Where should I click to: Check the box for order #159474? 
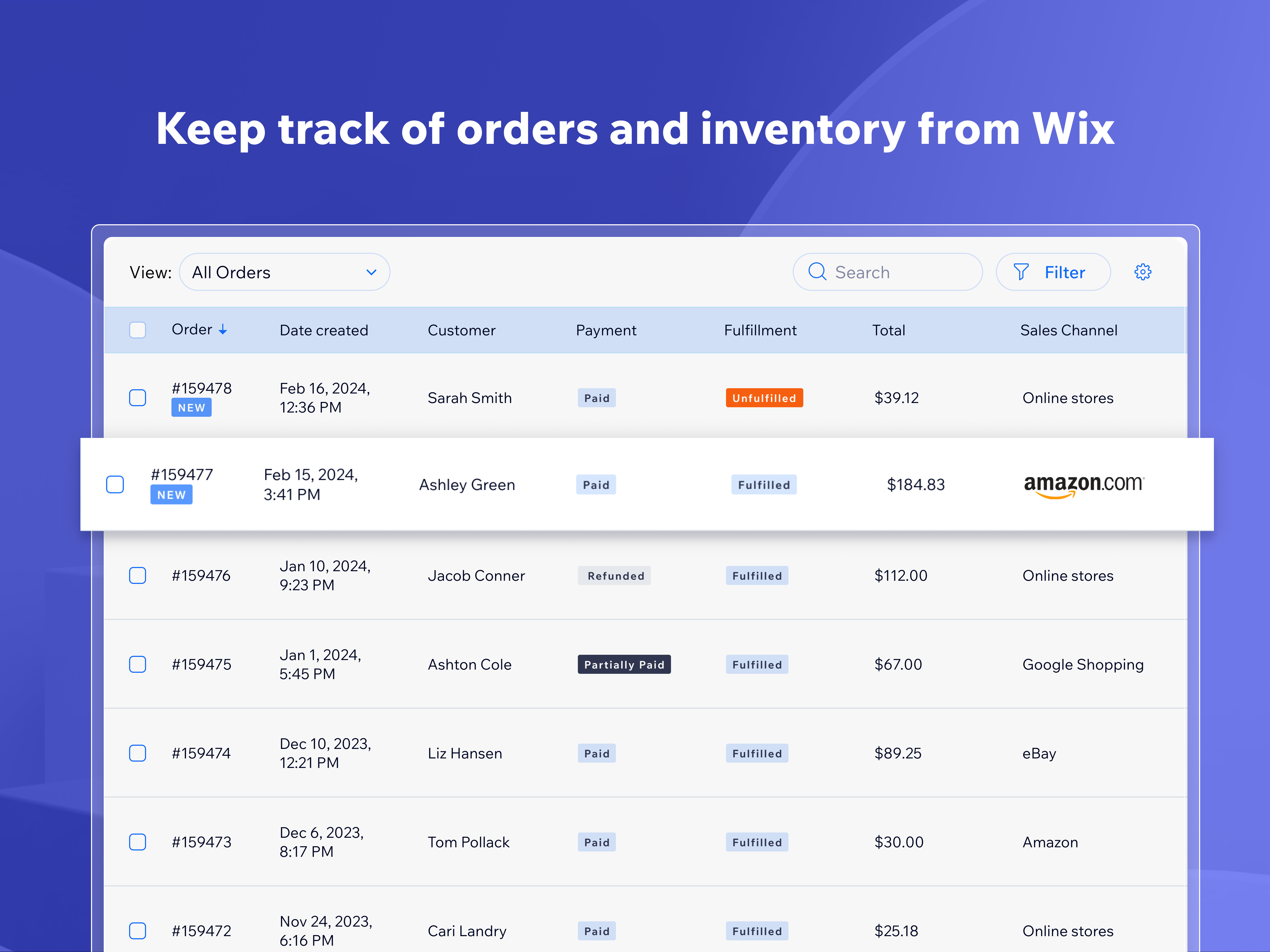(138, 753)
